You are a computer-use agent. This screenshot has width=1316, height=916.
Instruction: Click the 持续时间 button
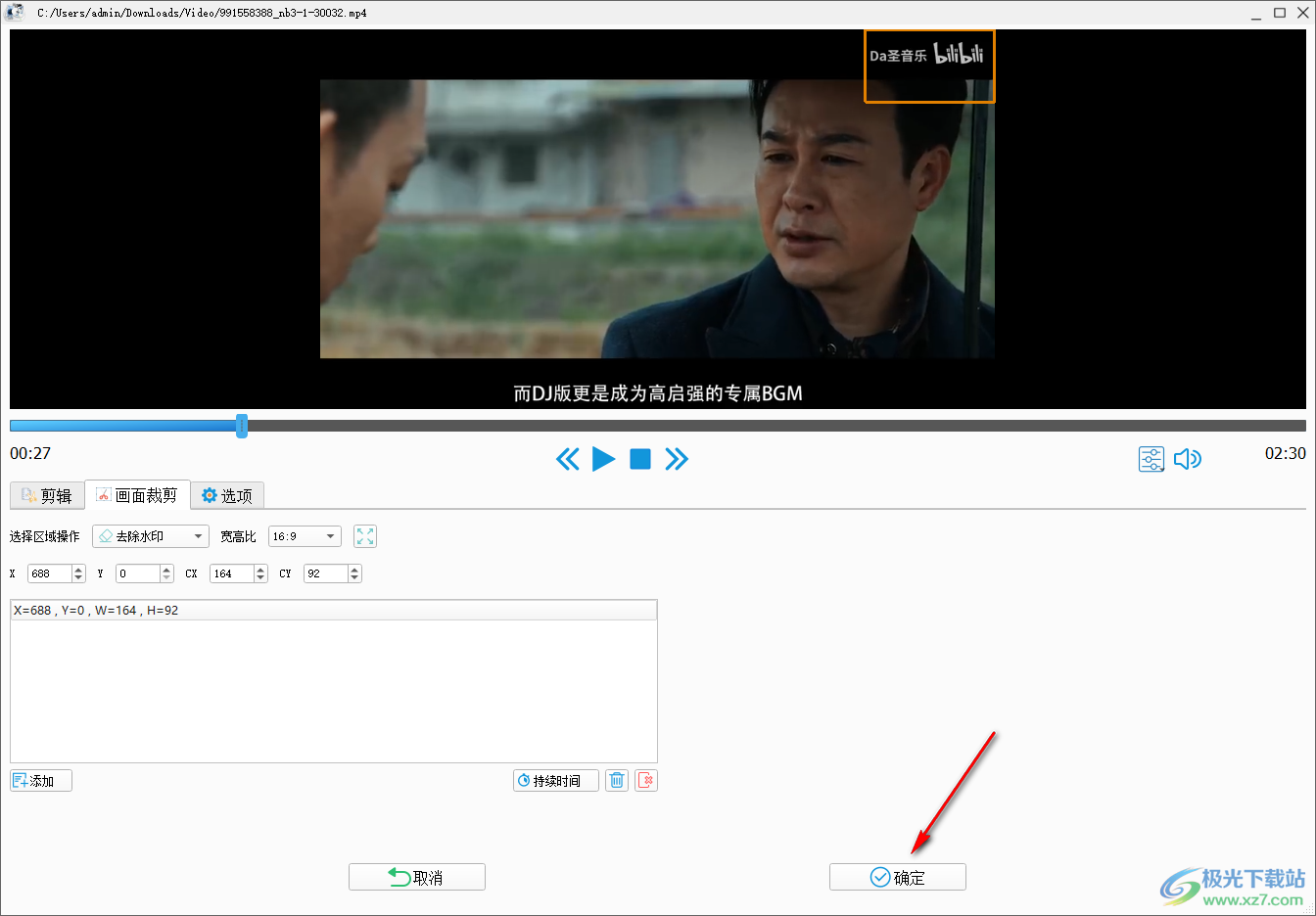pos(556,781)
